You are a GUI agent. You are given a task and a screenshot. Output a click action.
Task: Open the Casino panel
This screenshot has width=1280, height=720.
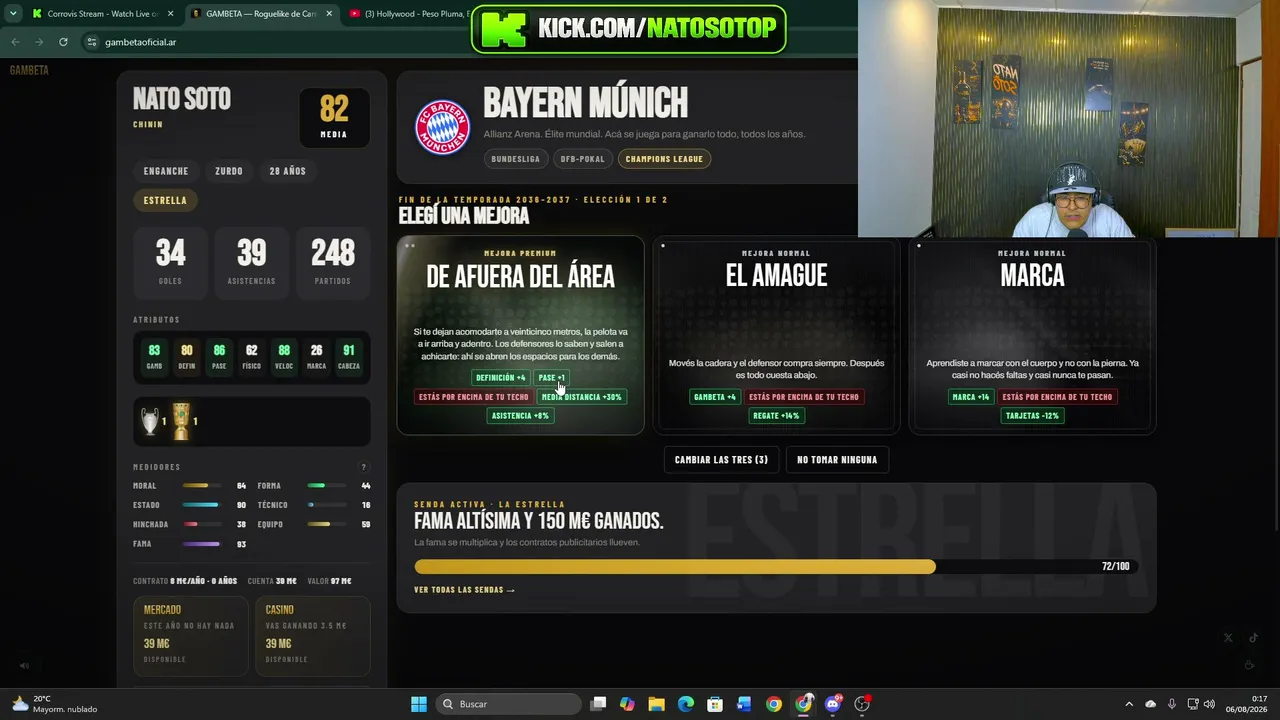tap(313, 636)
